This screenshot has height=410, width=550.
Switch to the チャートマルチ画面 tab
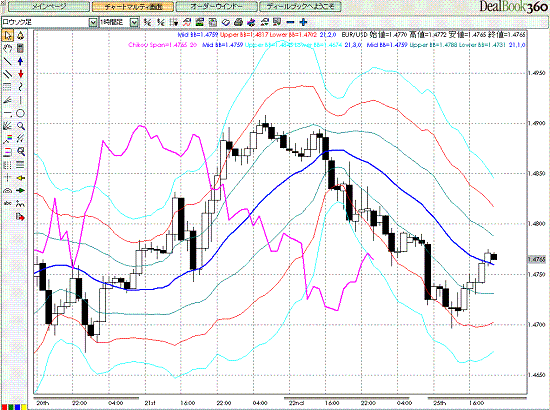(x=133, y=6)
